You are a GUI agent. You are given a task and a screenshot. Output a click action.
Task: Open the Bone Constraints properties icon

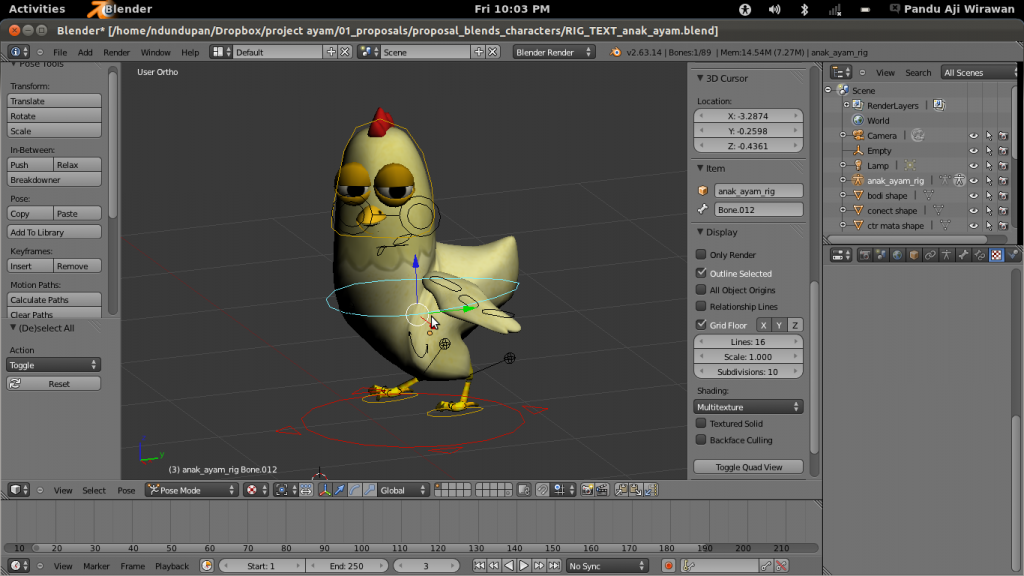click(980, 255)
